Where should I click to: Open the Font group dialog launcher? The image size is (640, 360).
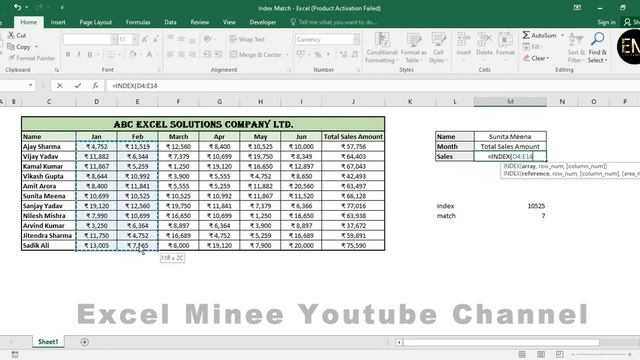click(158, 70)
